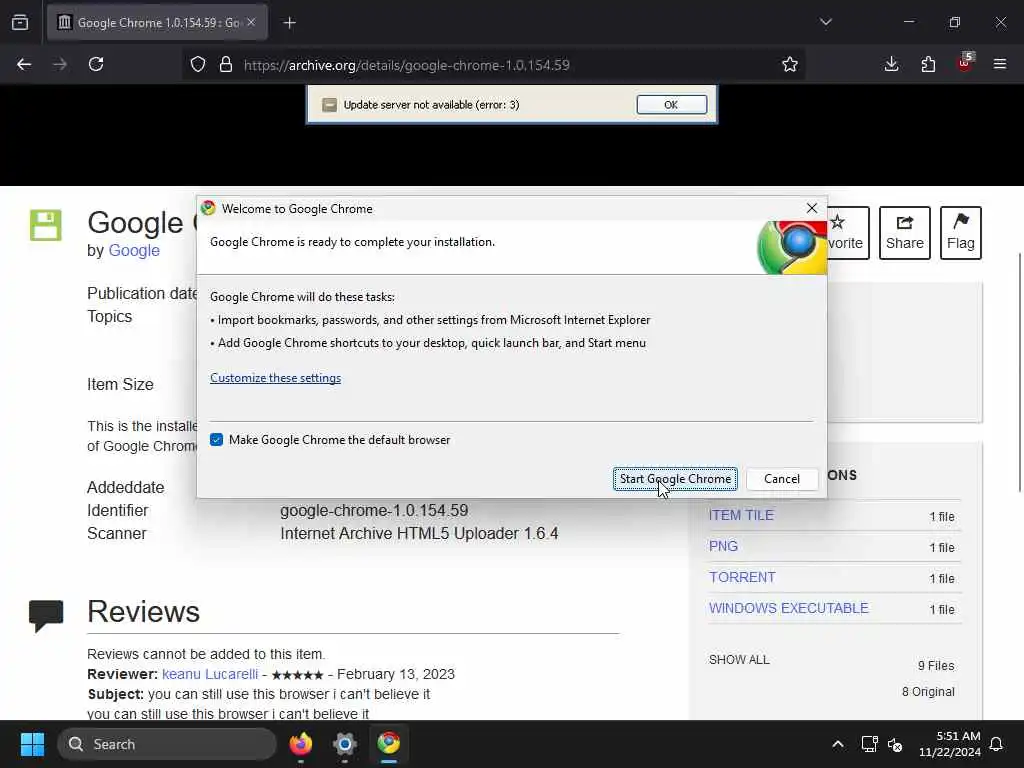Expand the list all tabs dropdown
This screenshot has height=768, width=1024.
[x=825, y=22]
